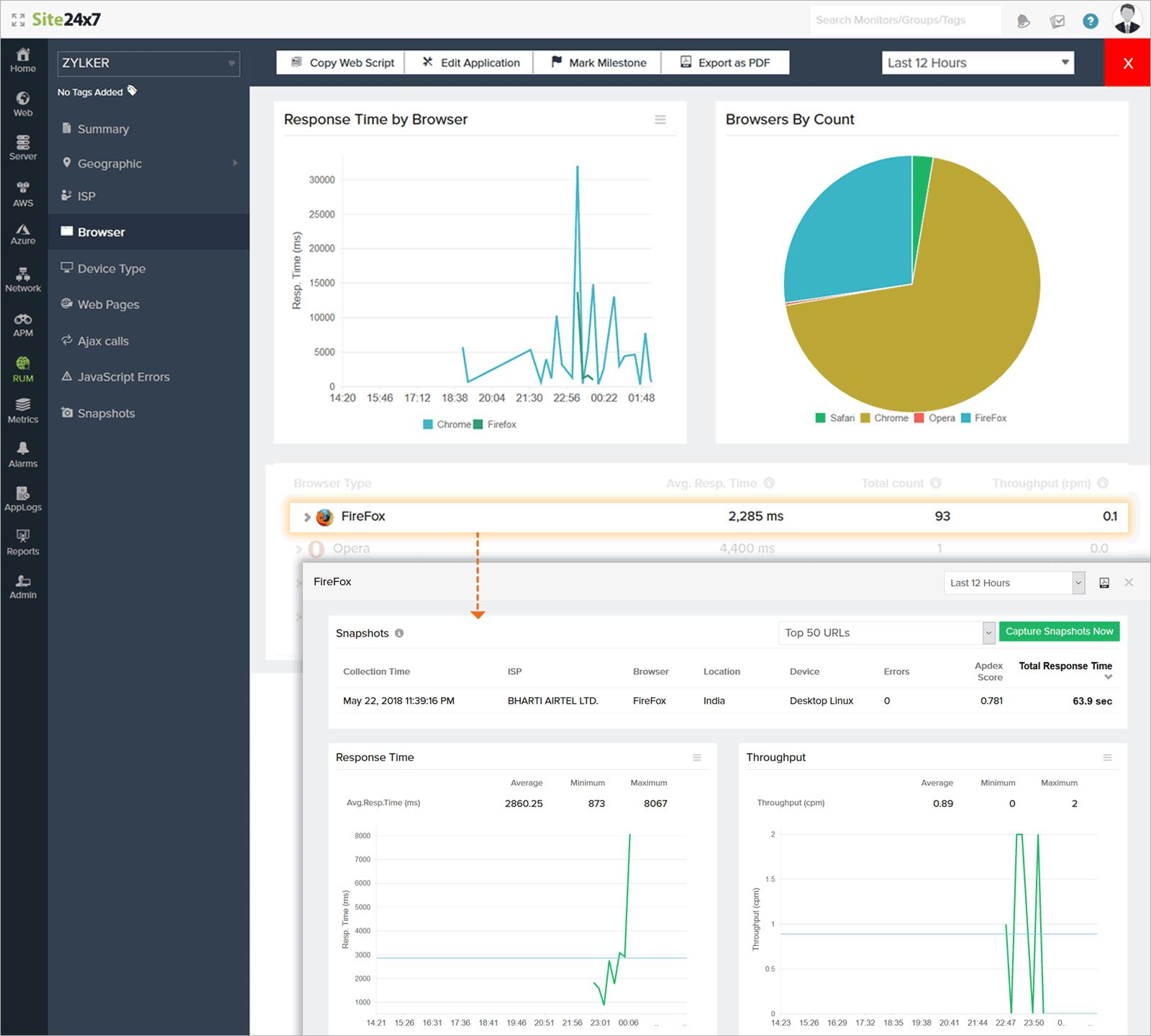This screenshot has width=1151, height=1036.
Task: Click the Site24x7 logo
Action: [66, 19]
